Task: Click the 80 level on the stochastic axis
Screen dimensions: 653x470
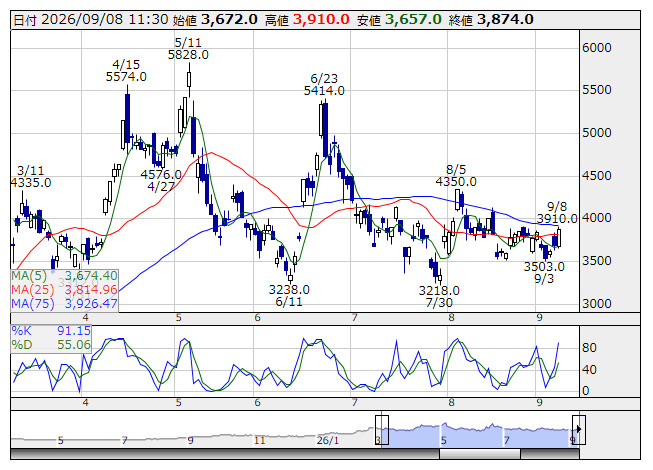Action: [589, 348]
